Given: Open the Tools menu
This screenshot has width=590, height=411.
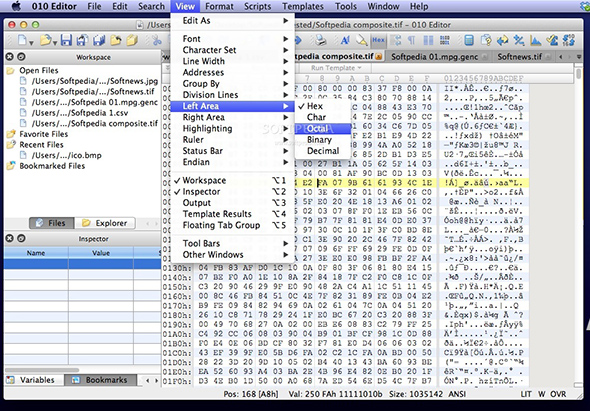Looking at the screenshot, I should point(346,6).
